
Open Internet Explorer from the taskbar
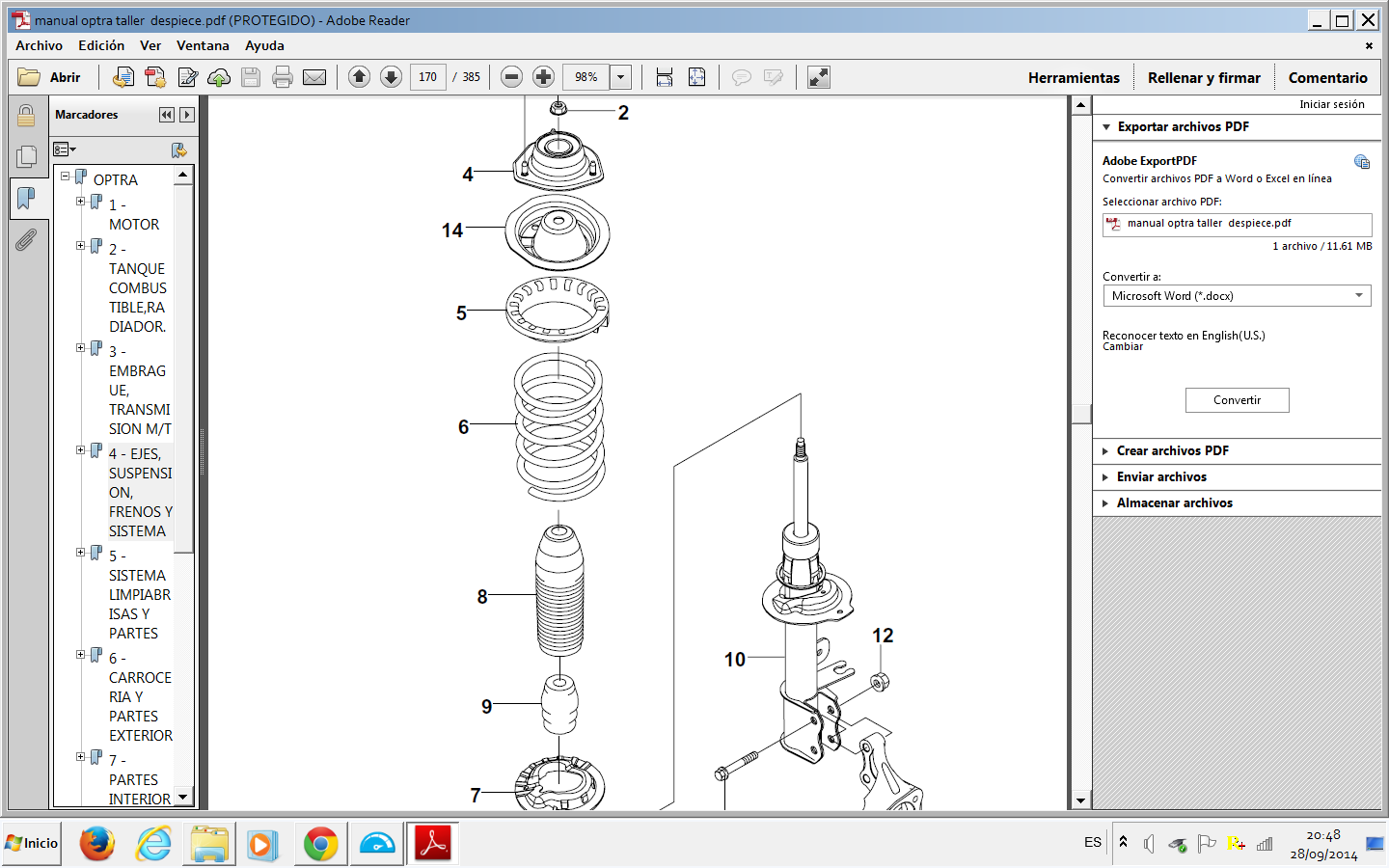[x=153, y=844]
